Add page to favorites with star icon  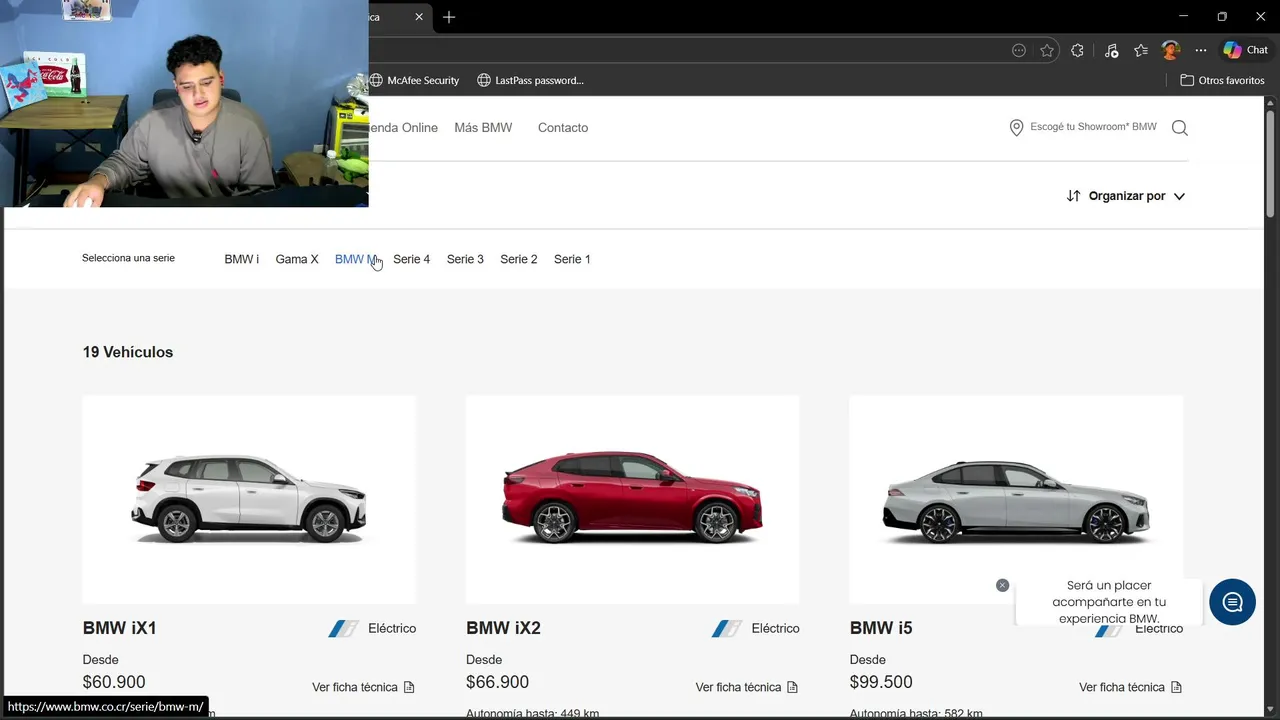point(1047,50)
